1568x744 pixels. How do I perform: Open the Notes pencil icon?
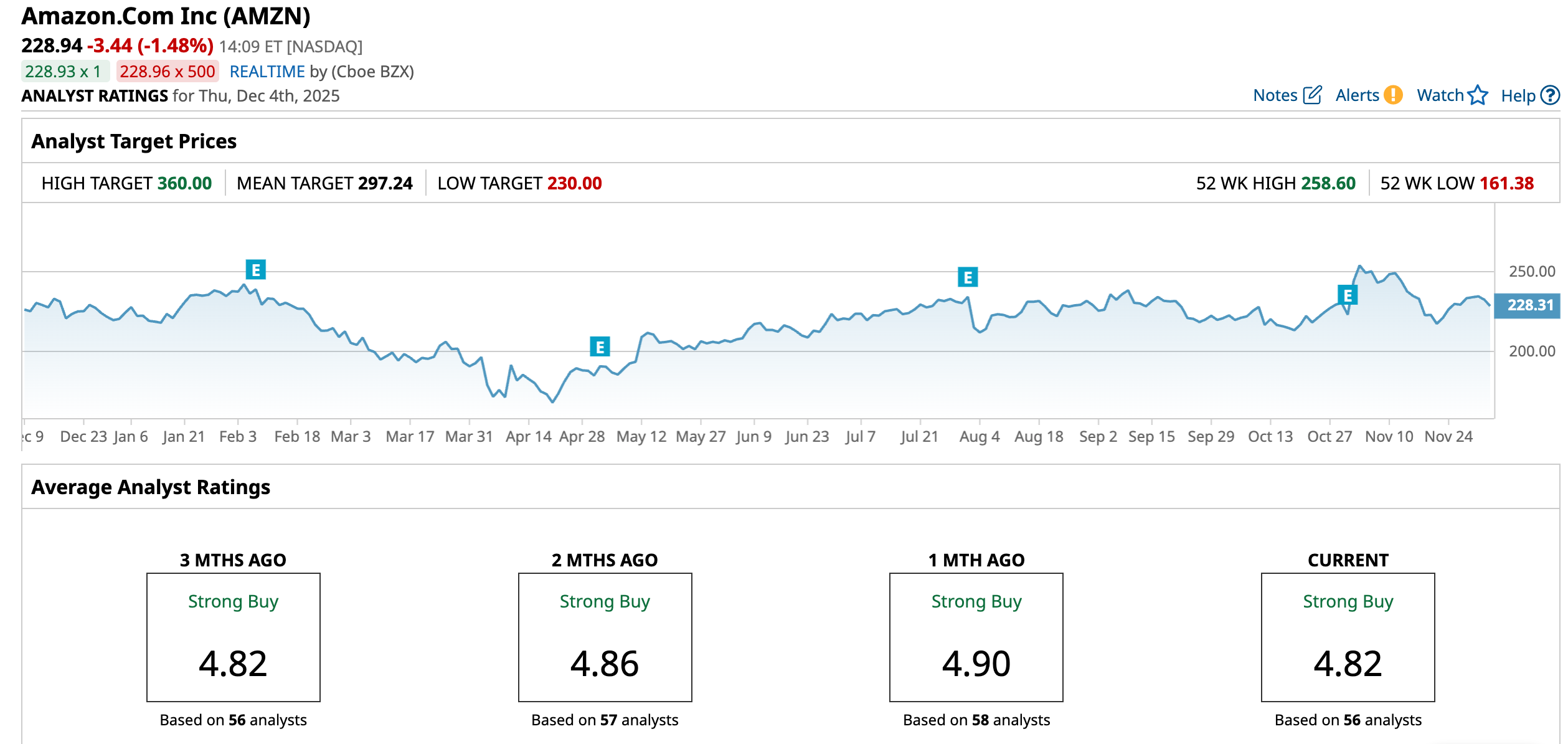[x=1312, y=95]
